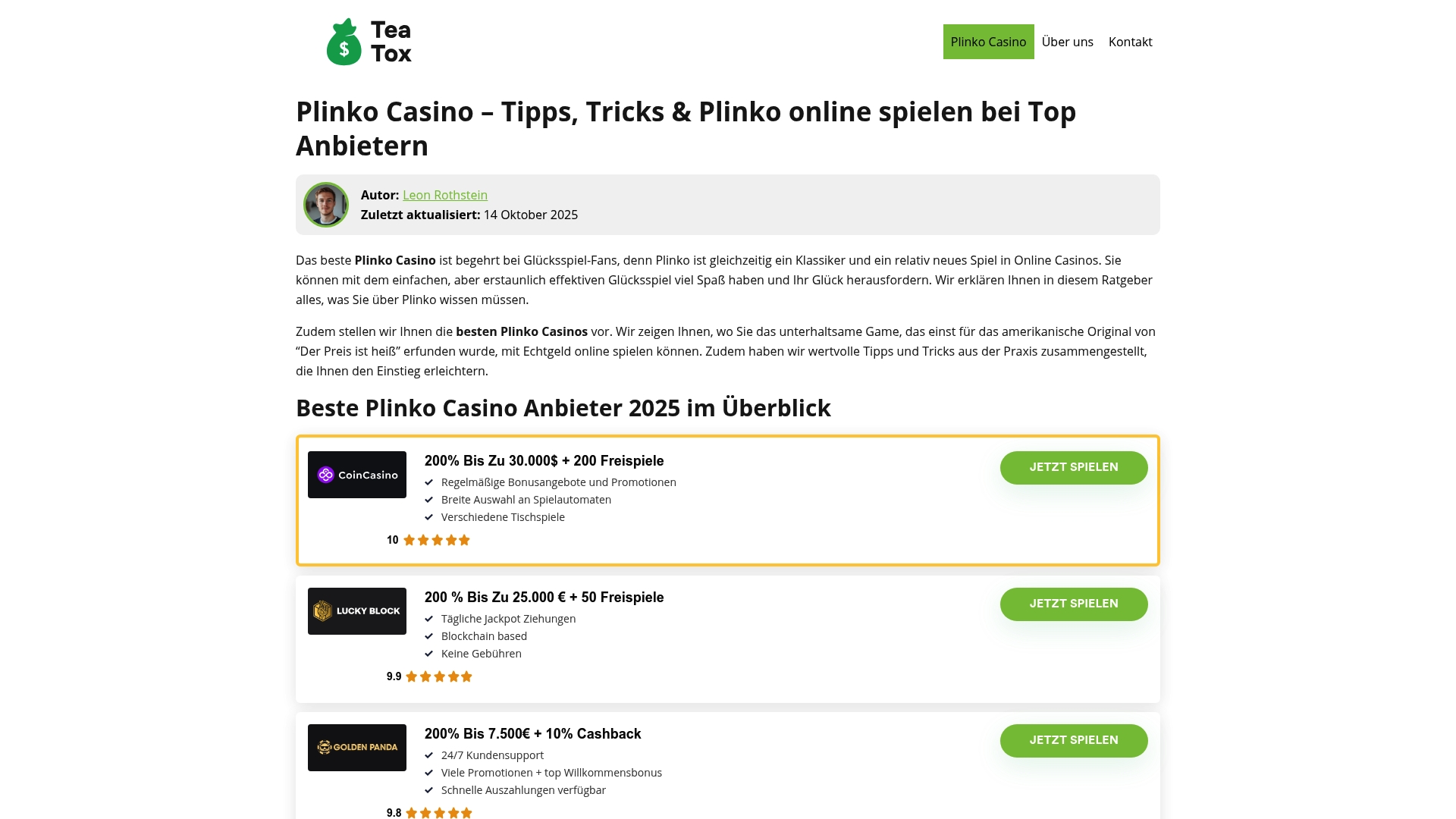Click a star in Golden Panda's rating row

438,811
